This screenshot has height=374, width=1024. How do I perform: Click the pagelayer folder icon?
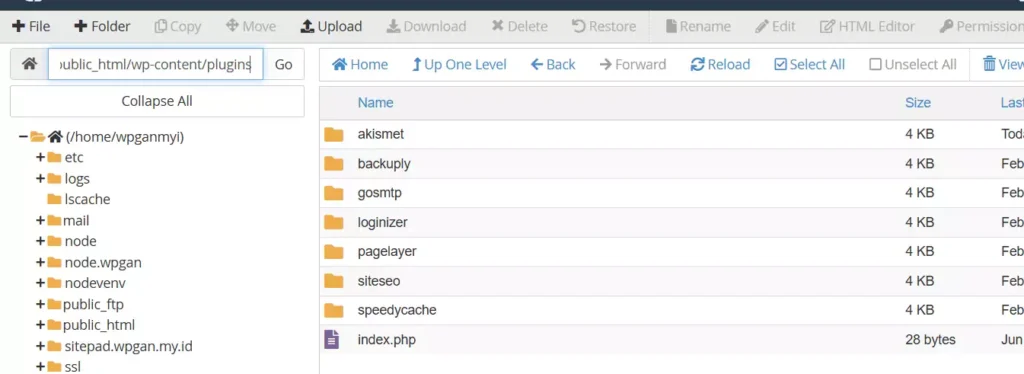click(x=334, y=251)
